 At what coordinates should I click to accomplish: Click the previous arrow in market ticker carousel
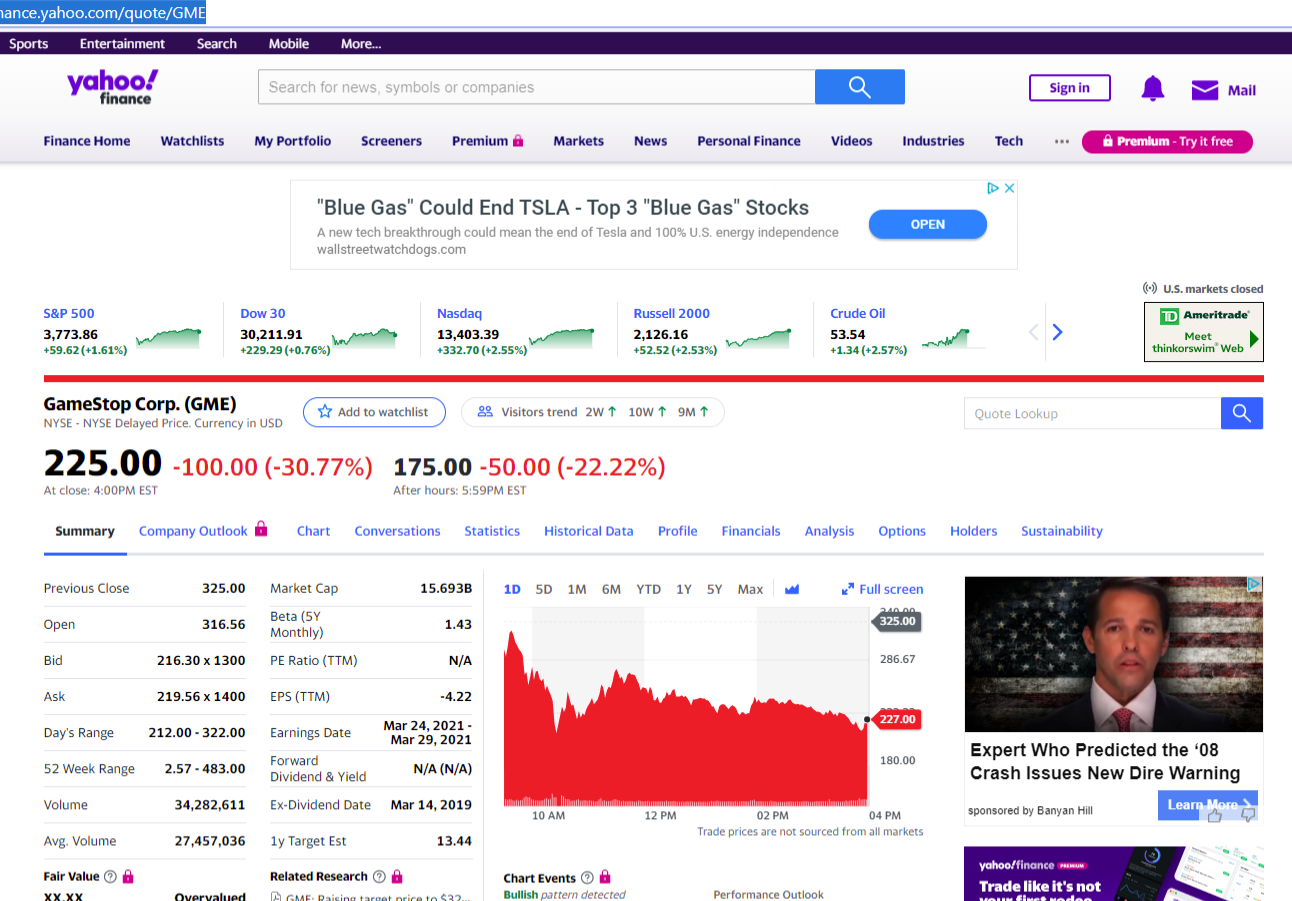point(1035,332)
